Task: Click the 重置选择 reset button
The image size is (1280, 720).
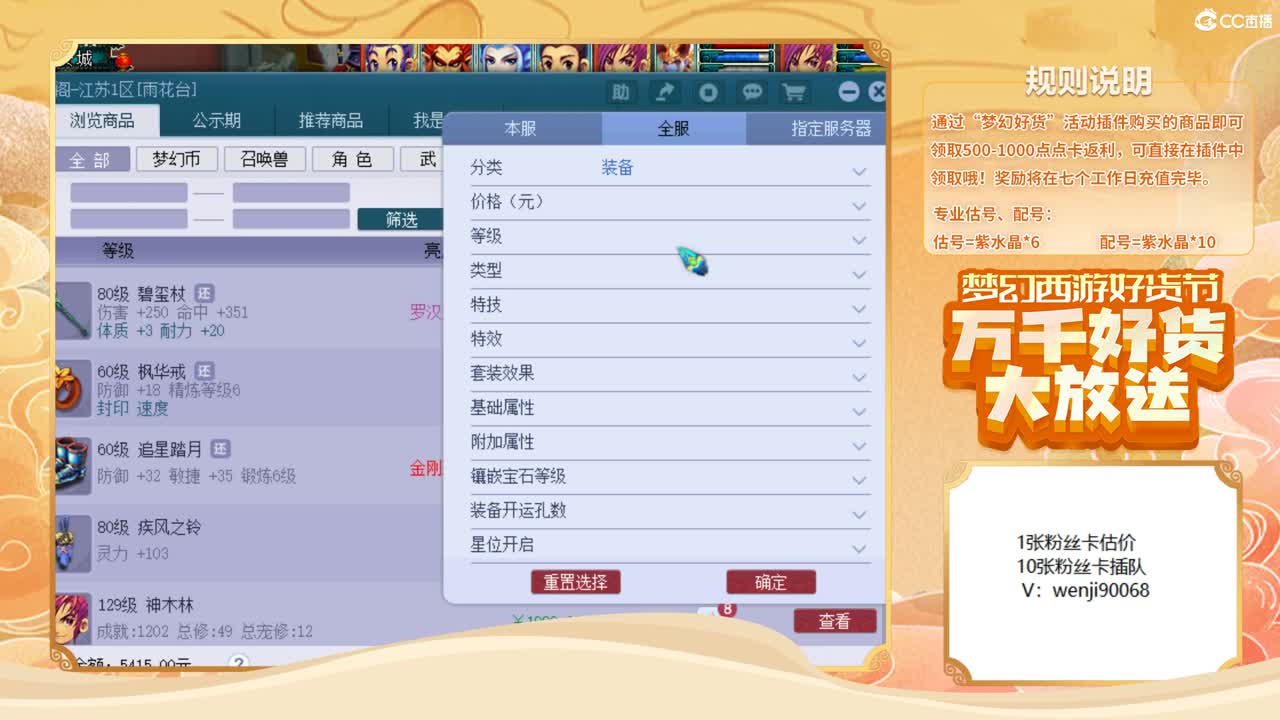Action: pos(575,582)
